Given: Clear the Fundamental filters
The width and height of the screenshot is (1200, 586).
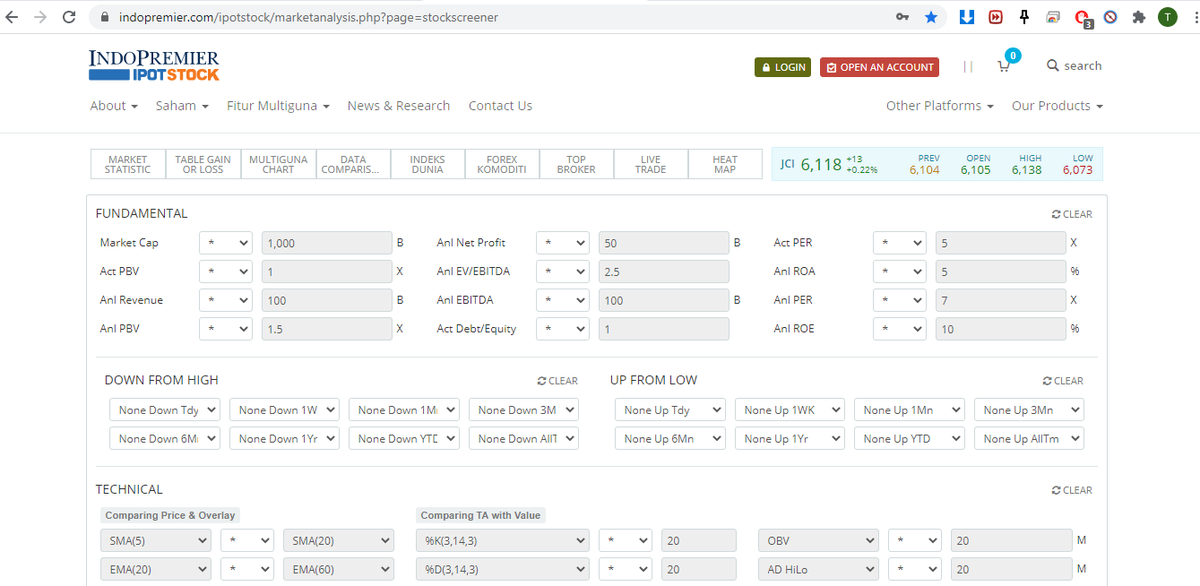Looking at the screenshot, I should pyautogui.click(x=1071, y=214).
